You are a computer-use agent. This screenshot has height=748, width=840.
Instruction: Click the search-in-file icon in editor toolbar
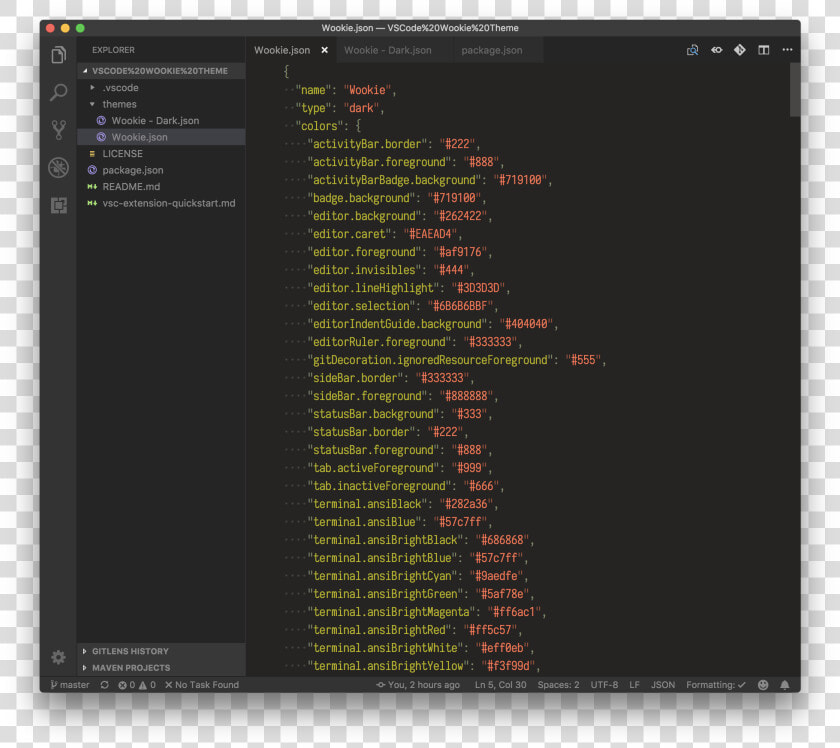(692, 50)
